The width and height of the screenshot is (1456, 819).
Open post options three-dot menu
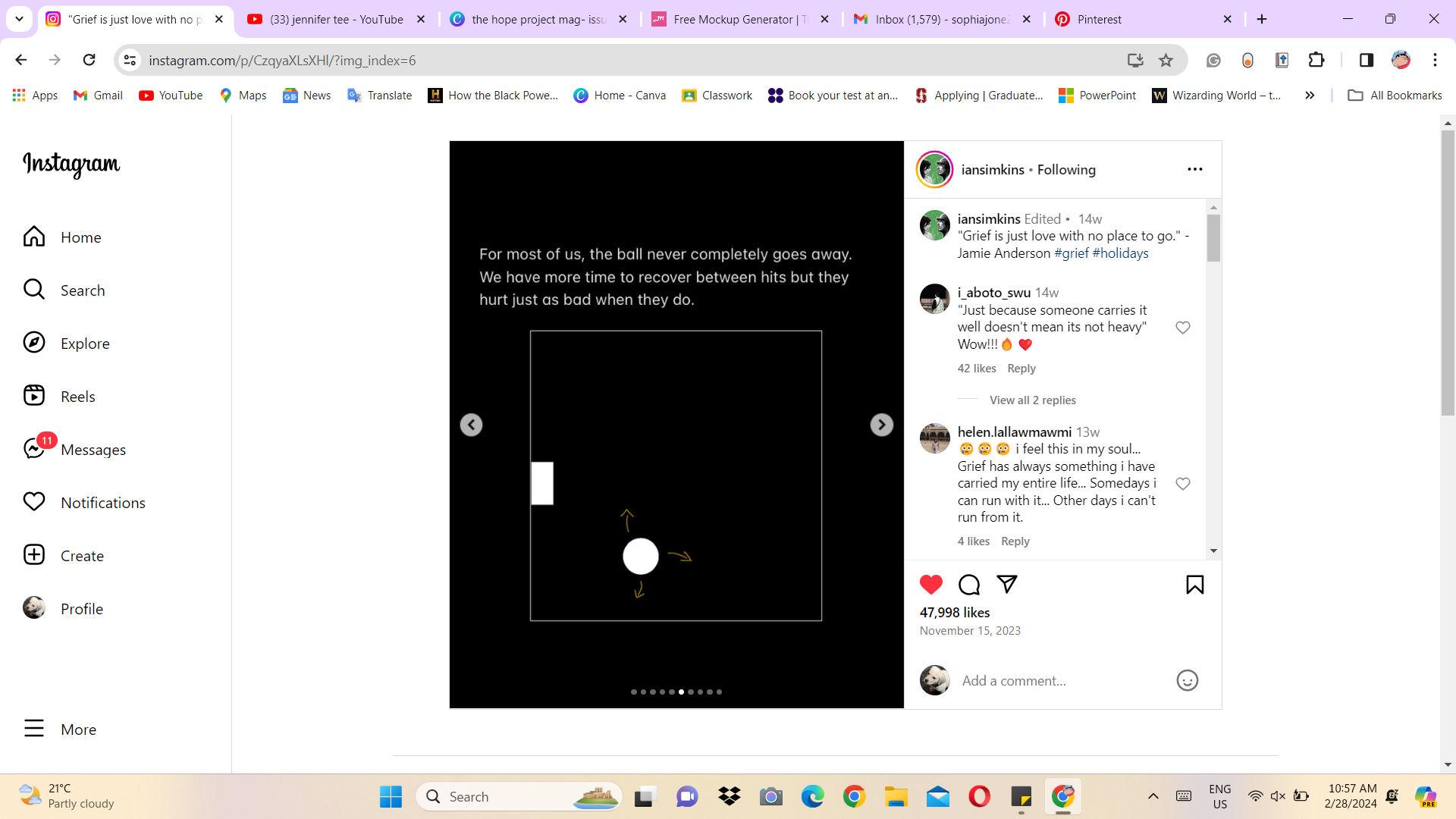click(x=1194, y=169)
